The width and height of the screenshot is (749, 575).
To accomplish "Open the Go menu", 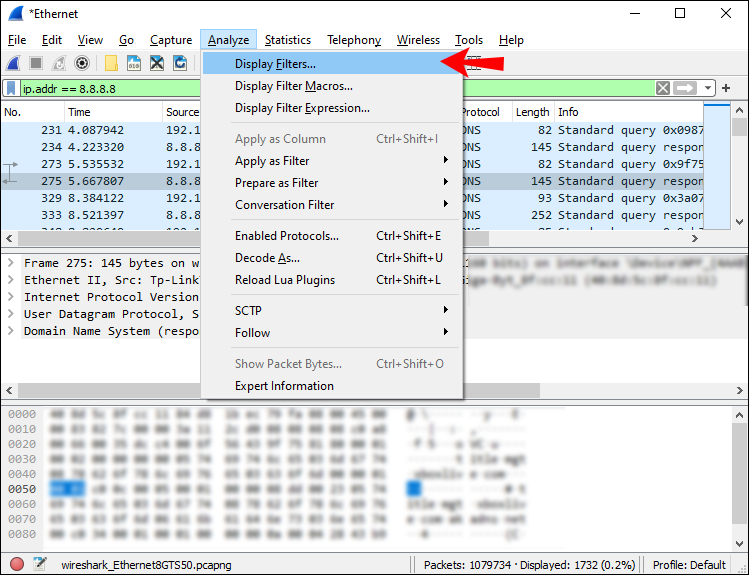I will (x=126, y=40).
